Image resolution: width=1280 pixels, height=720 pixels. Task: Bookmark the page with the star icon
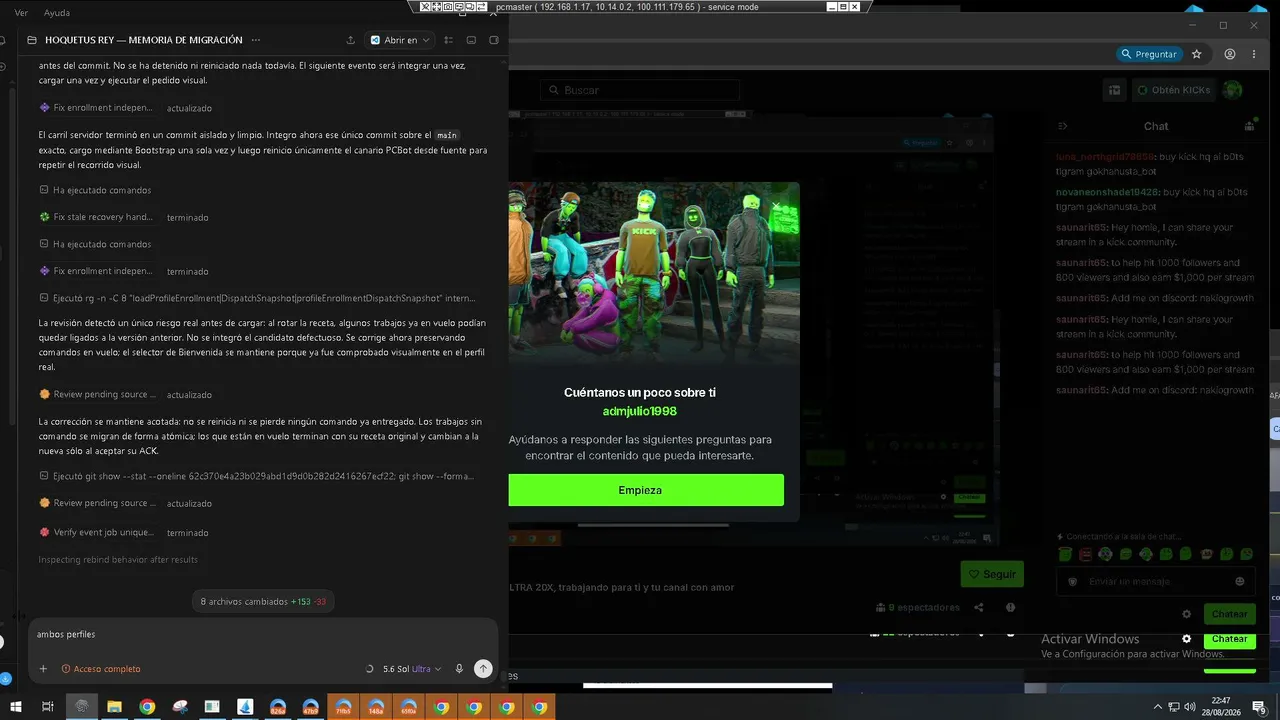click(1197, 54)
